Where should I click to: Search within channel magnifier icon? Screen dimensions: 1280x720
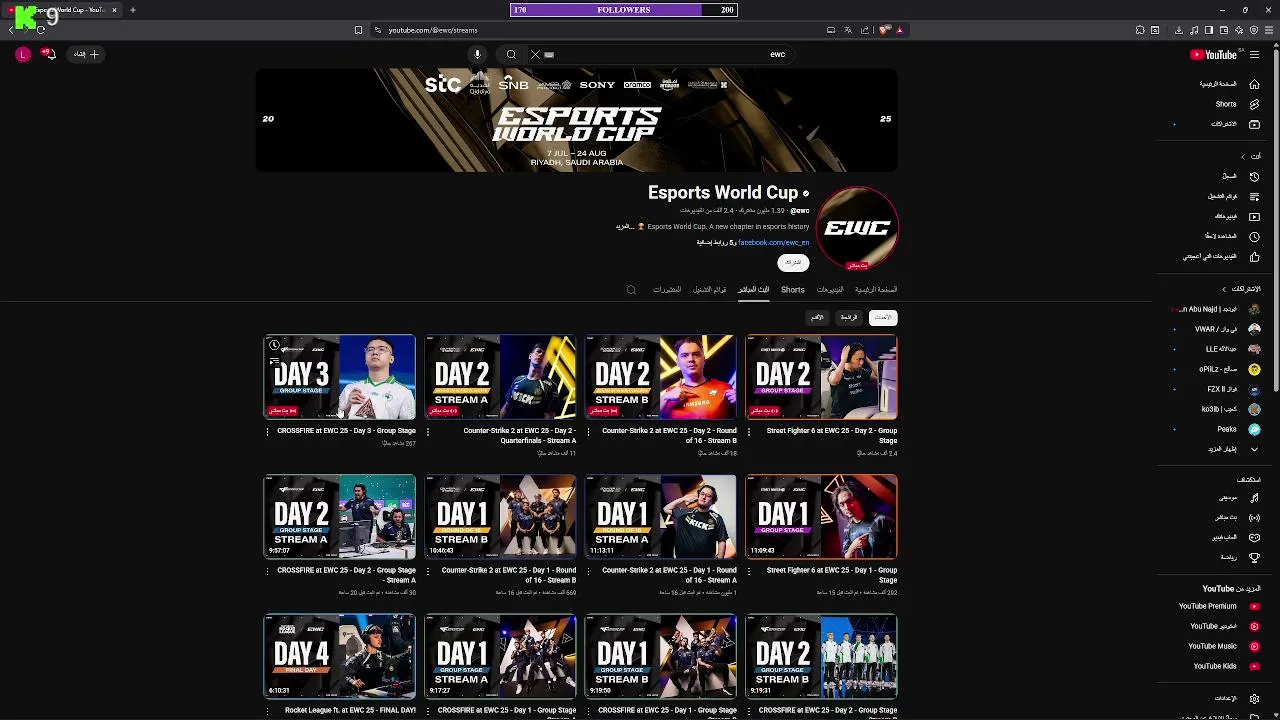tap(631, 290)
